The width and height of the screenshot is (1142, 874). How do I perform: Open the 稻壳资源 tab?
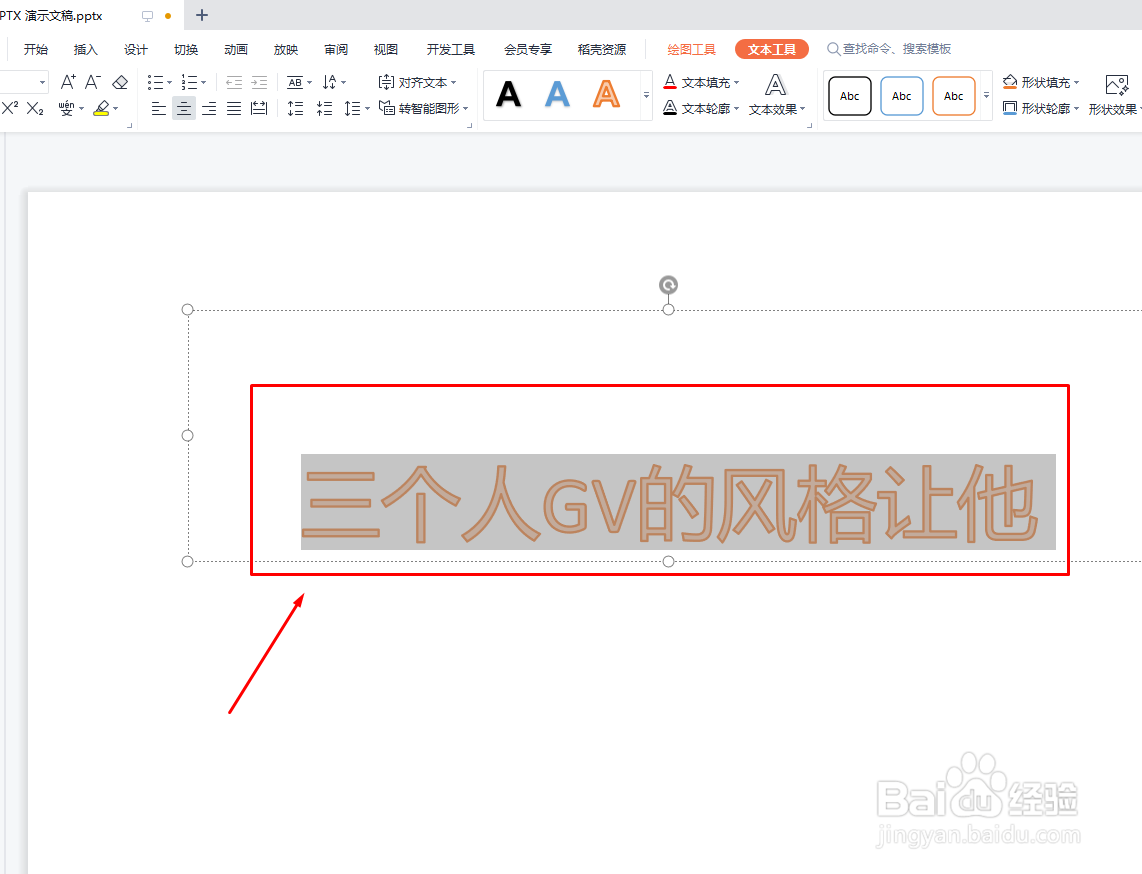[x=602, y=50]
